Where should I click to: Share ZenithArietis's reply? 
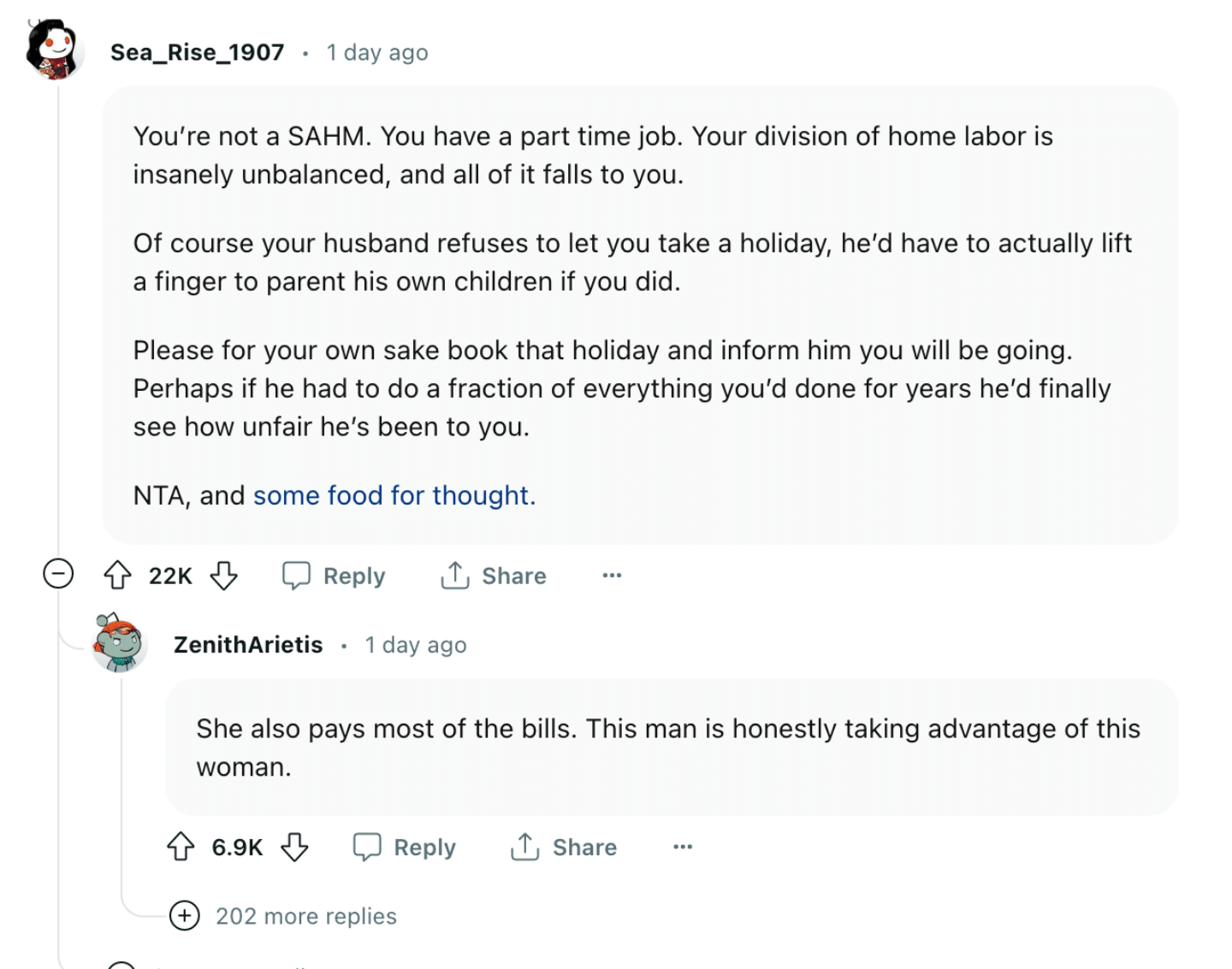click(x=564, y=847)
